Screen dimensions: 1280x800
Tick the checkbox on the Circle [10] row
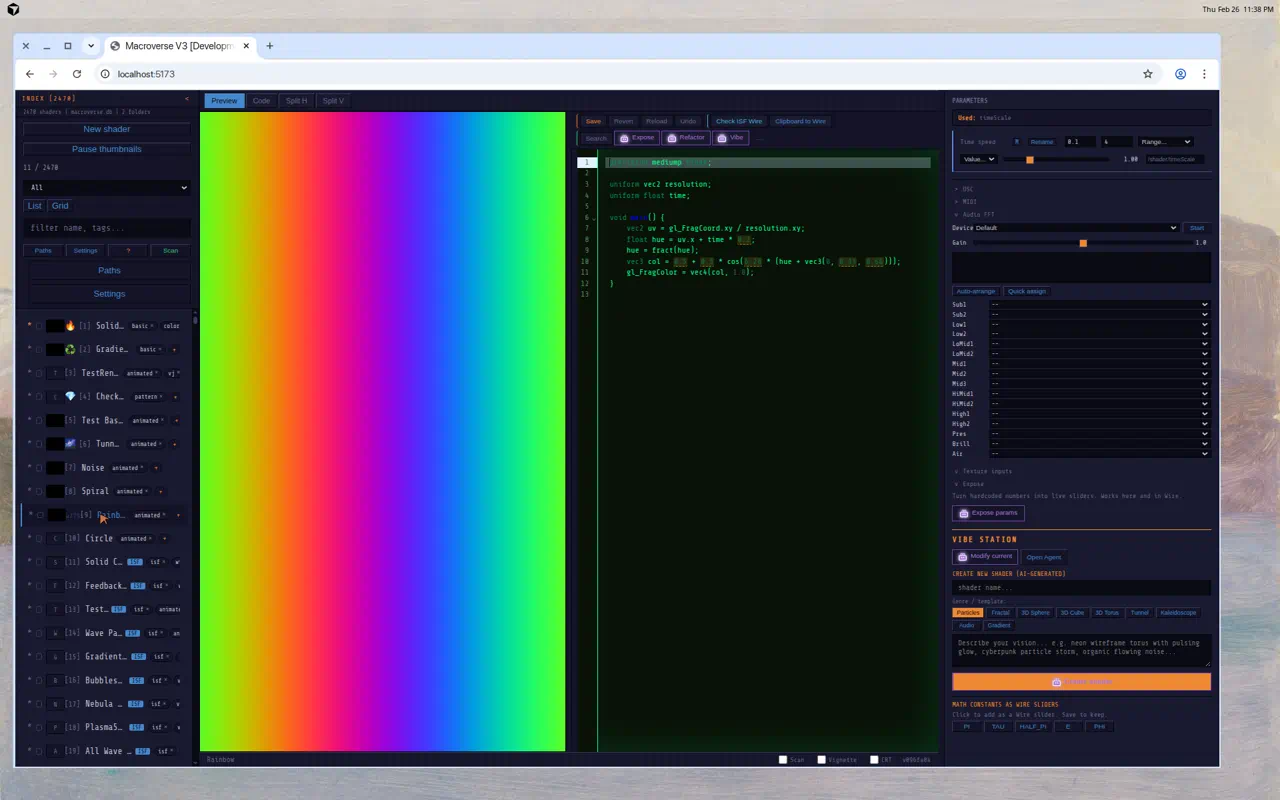(39, 539)
